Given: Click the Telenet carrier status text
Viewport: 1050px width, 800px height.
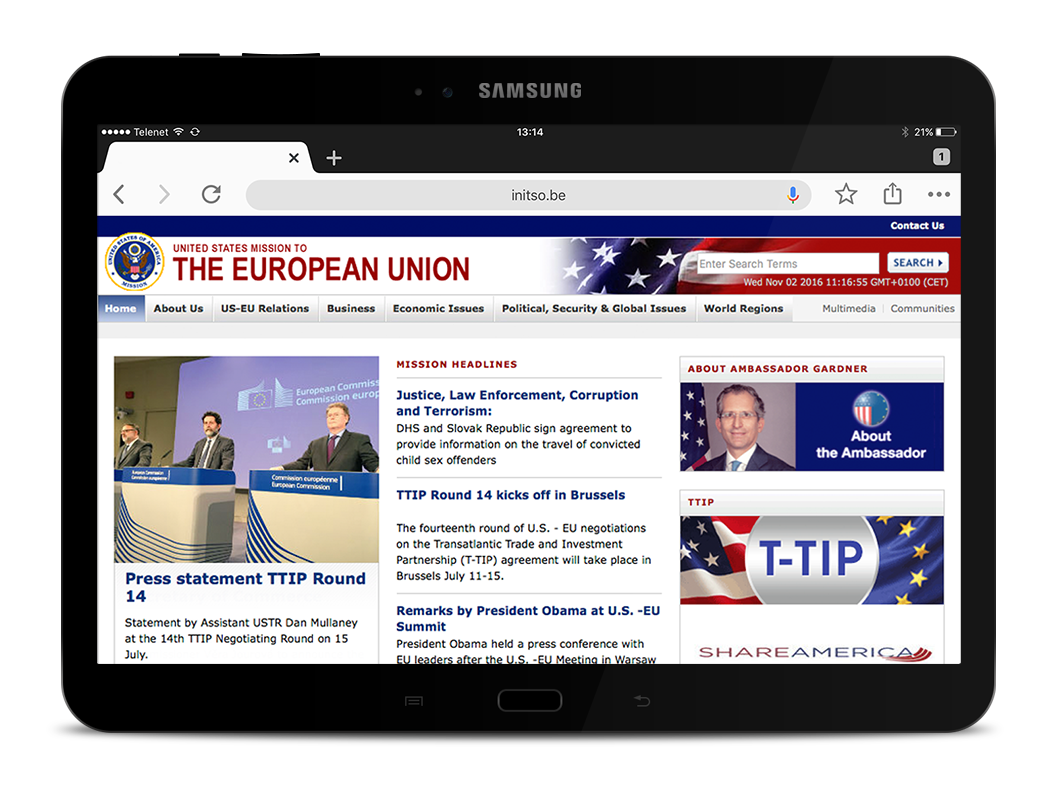Looking at the screenshot, I should 151,133.
